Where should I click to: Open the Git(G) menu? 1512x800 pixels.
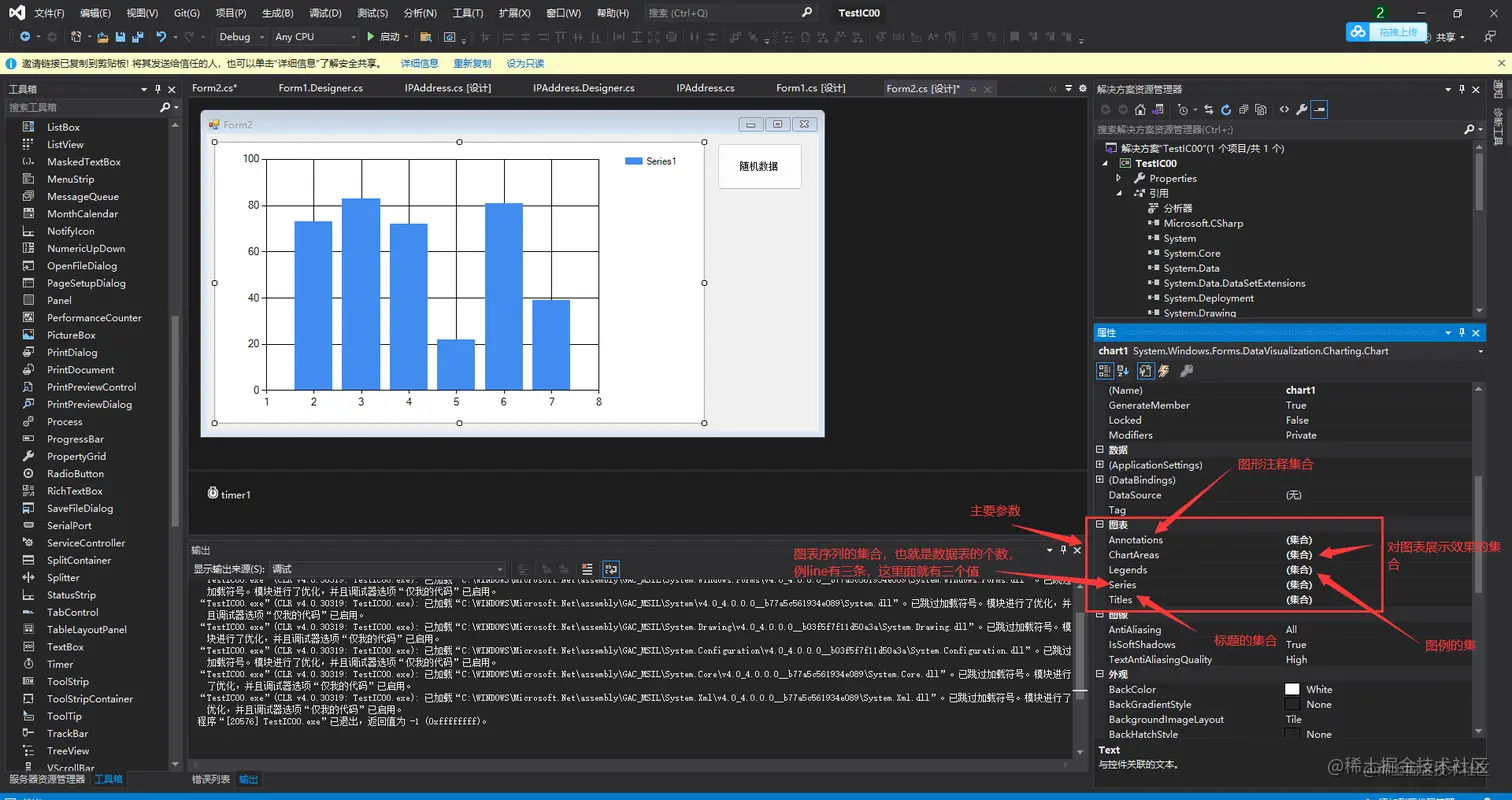(186, 13)
